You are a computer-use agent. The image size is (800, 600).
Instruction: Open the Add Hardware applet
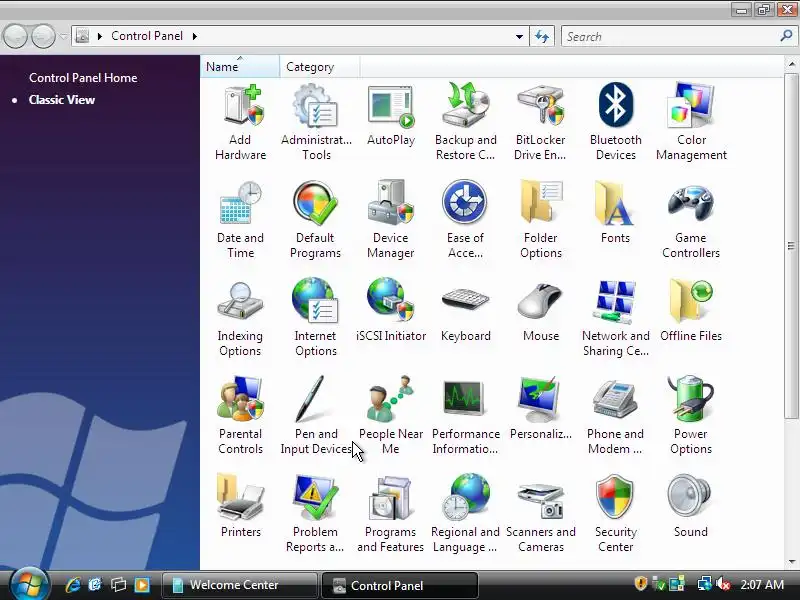tap(240, 122)
